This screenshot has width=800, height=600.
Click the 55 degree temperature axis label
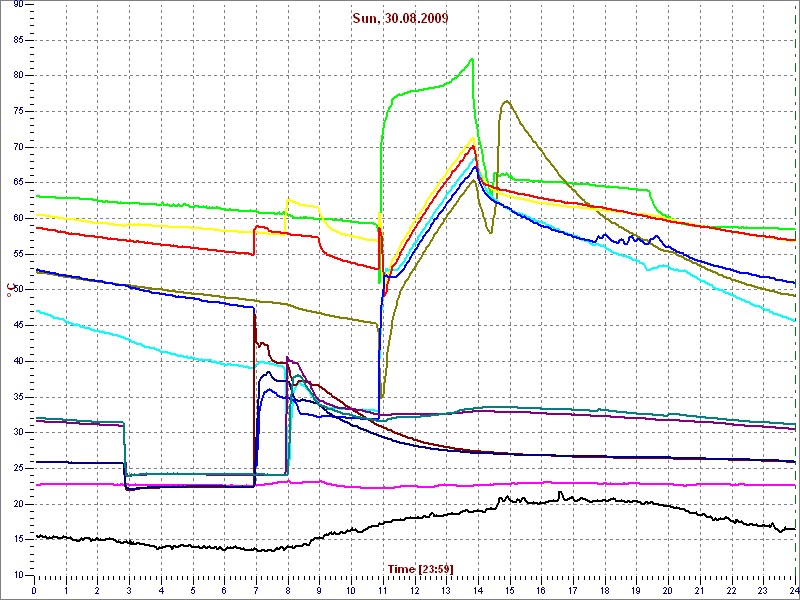[x=18, y=254]
